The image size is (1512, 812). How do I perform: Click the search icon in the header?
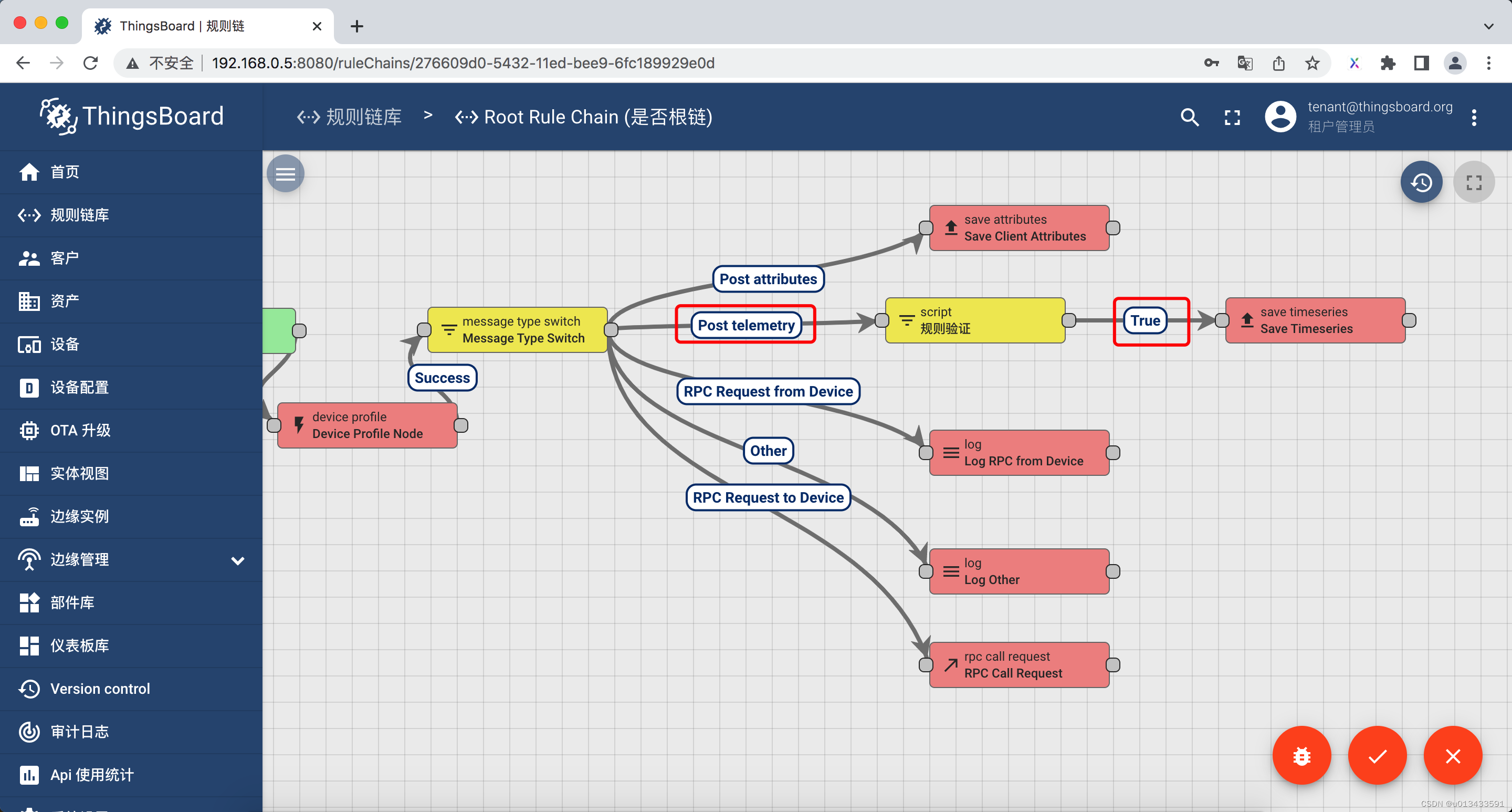coord(1189,118)
